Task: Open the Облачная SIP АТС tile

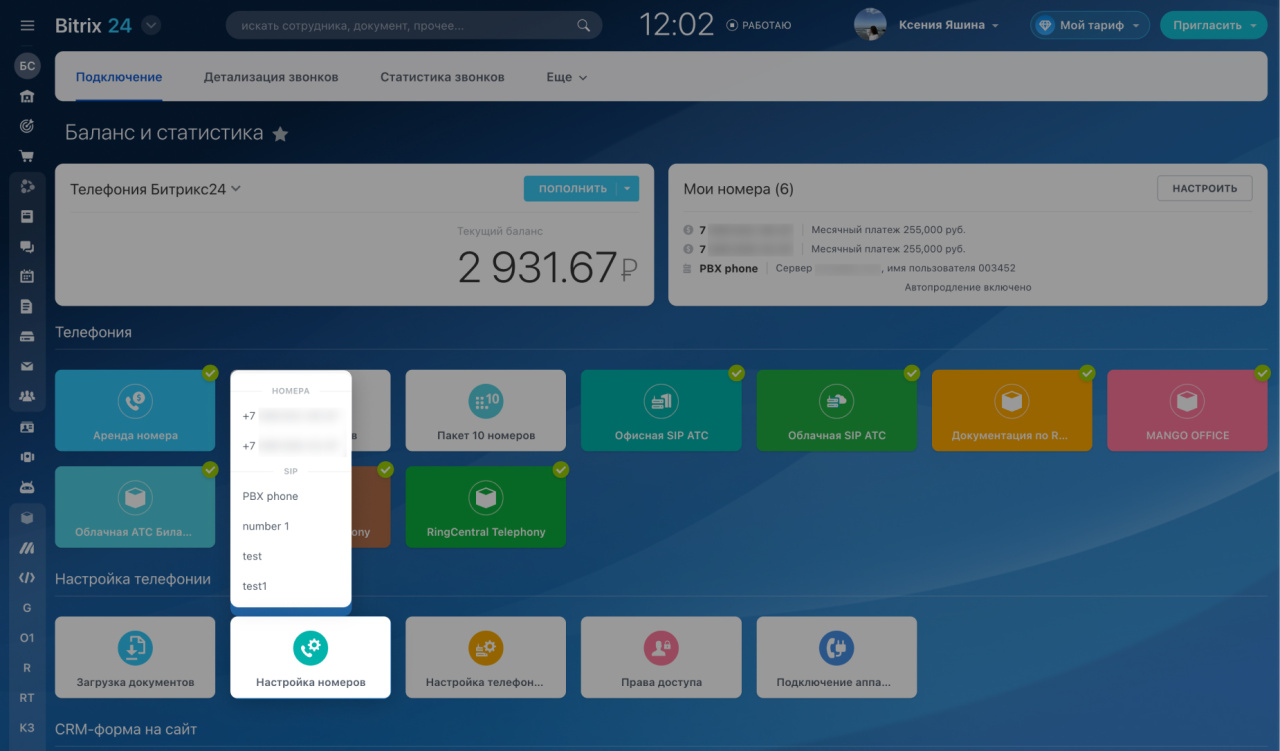Action: coord(837,410)
